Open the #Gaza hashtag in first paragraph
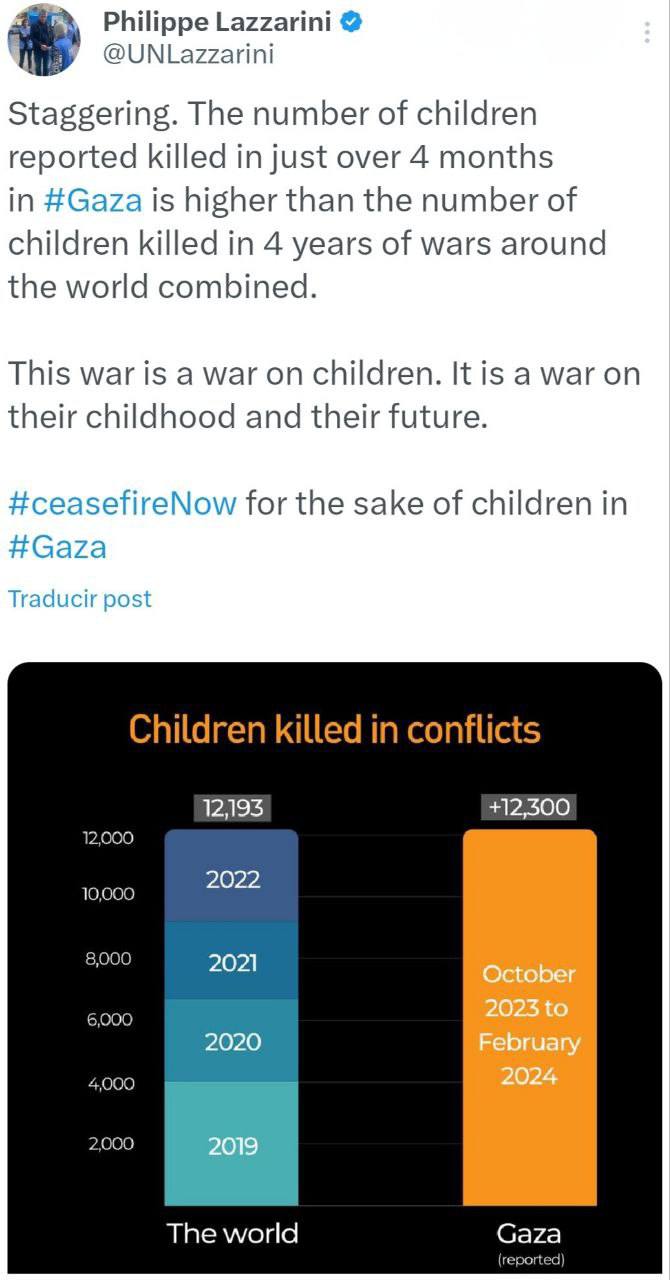 pos(95,200)
